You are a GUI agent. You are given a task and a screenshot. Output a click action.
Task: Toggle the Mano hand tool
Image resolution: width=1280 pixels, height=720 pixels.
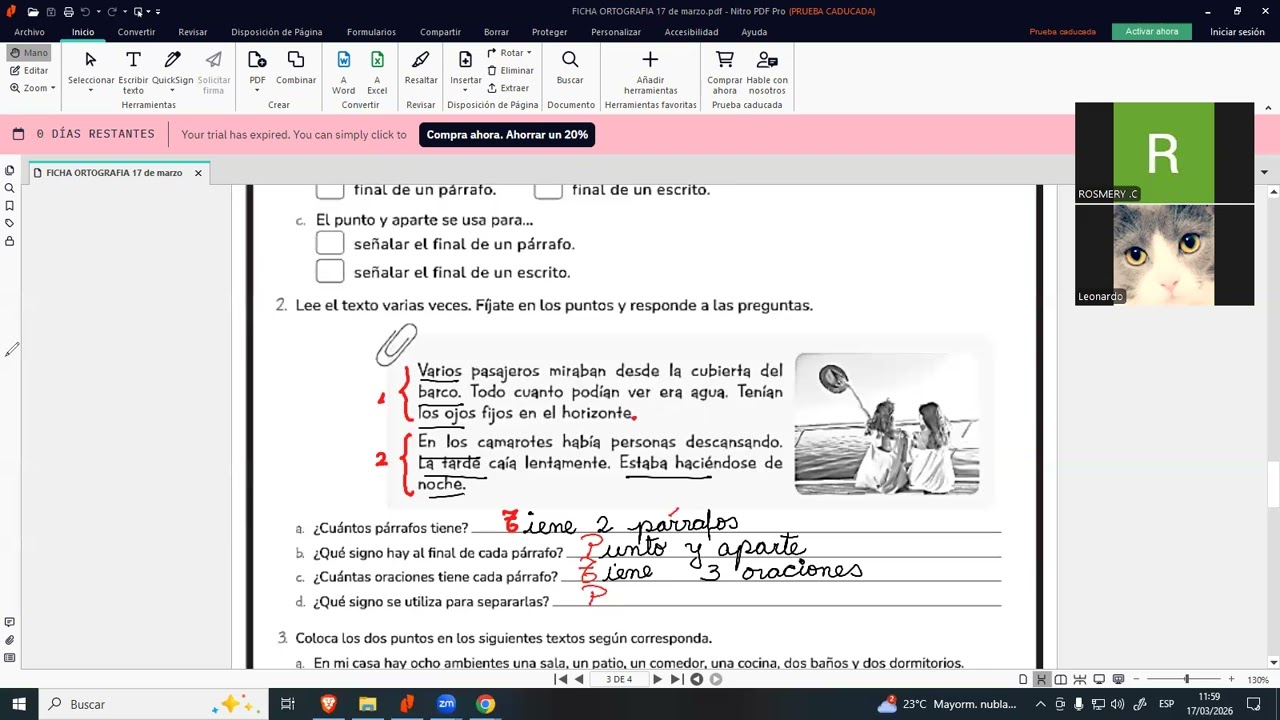click(x=29, y=53)
